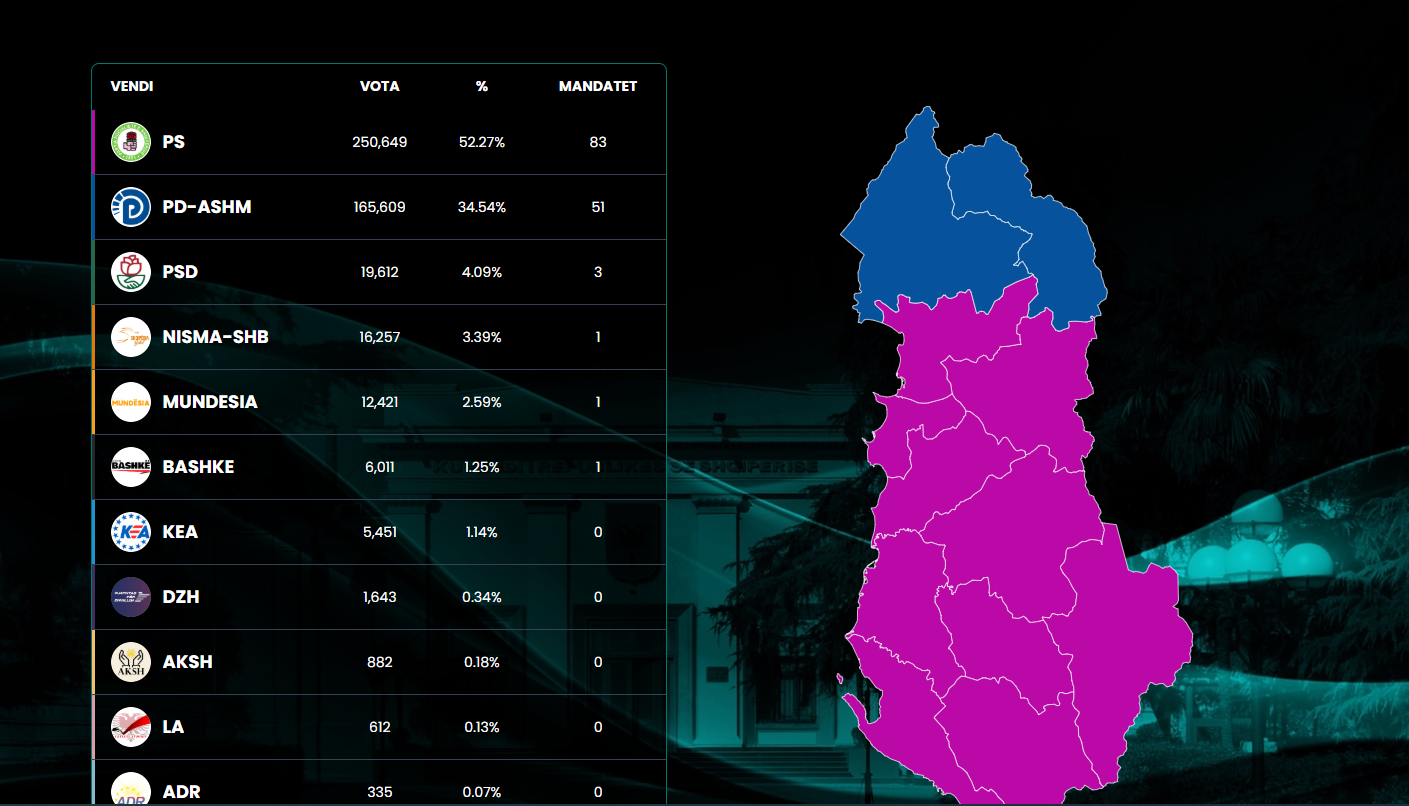Viewport: 1409px width, 806px height.
Task: Click the magenta color bar beside PS
Action: pos(93,142)
